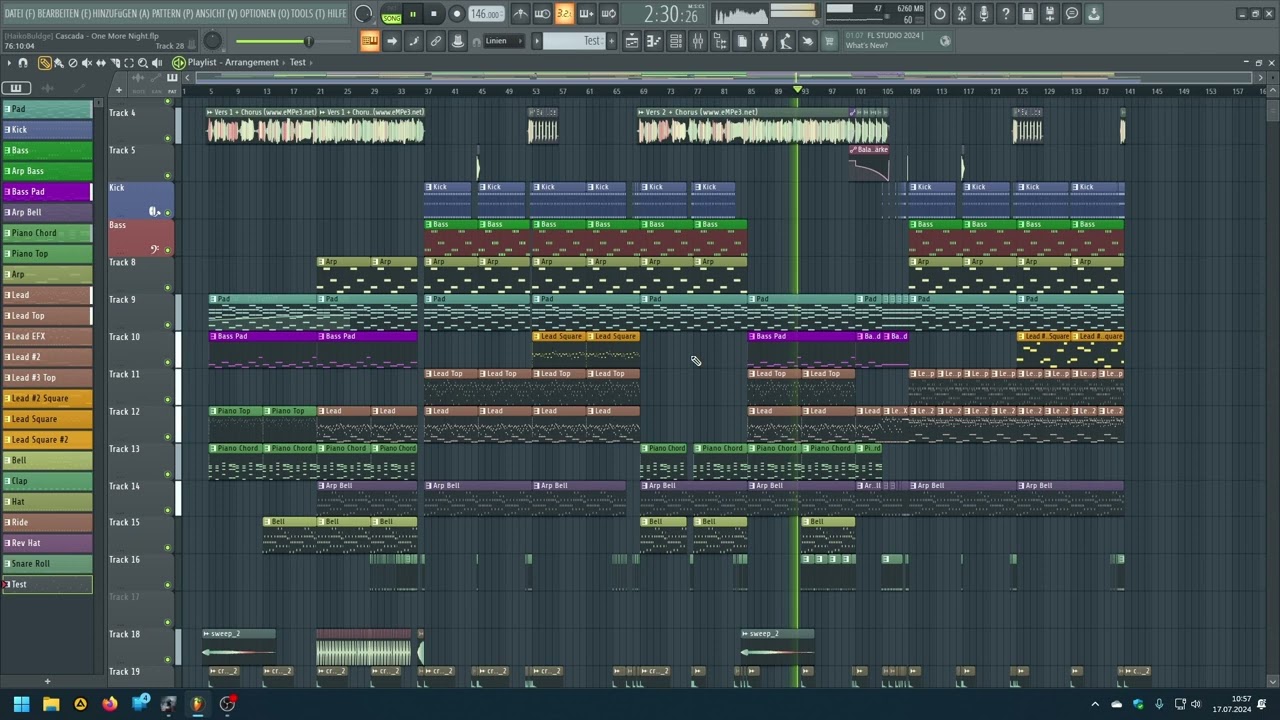This screenshot has height=720, width=1280.
Task: Click the Track 10 mute toggle
Action: 168,362
